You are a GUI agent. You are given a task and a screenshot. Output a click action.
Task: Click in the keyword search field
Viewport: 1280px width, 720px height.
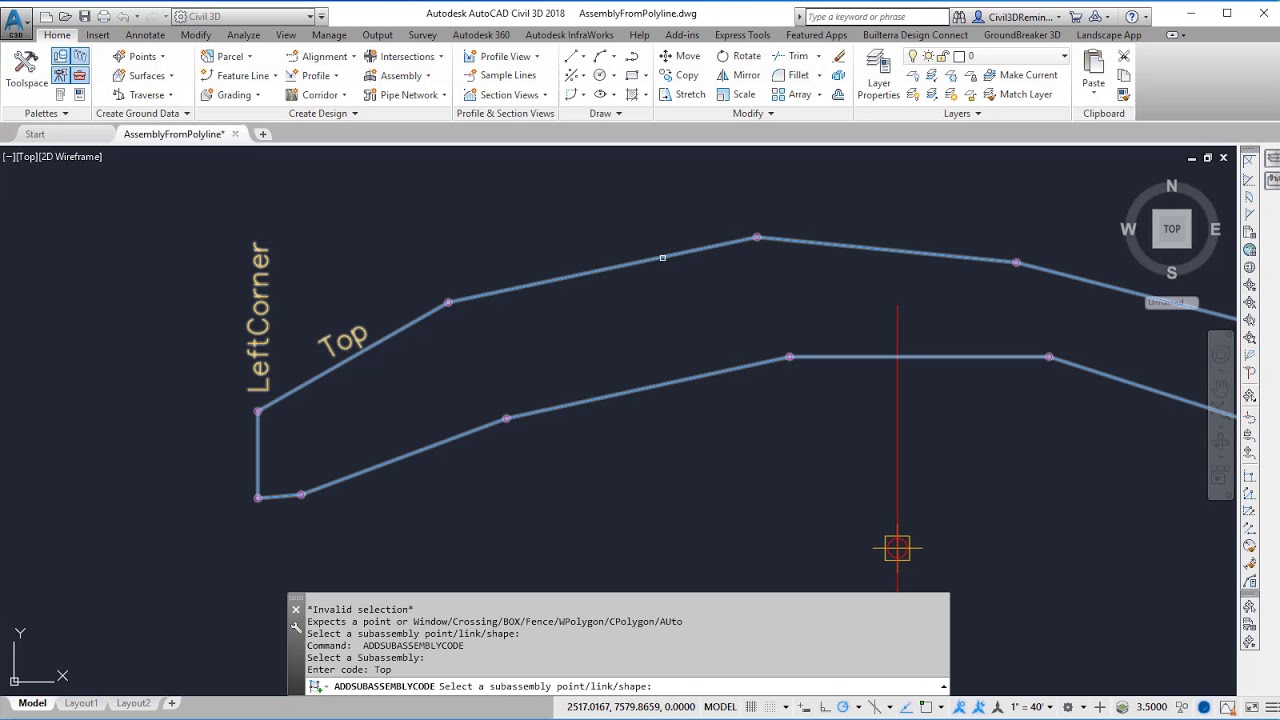(877, 16)
